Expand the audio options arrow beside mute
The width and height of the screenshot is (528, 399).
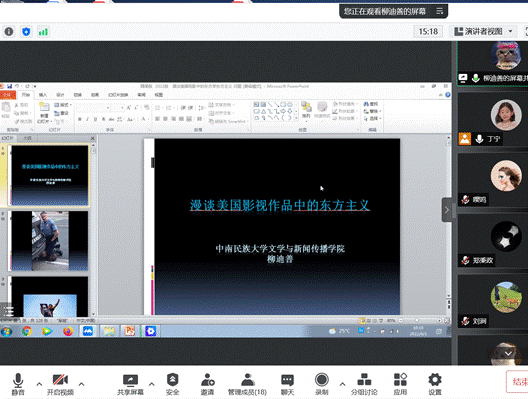39,384
